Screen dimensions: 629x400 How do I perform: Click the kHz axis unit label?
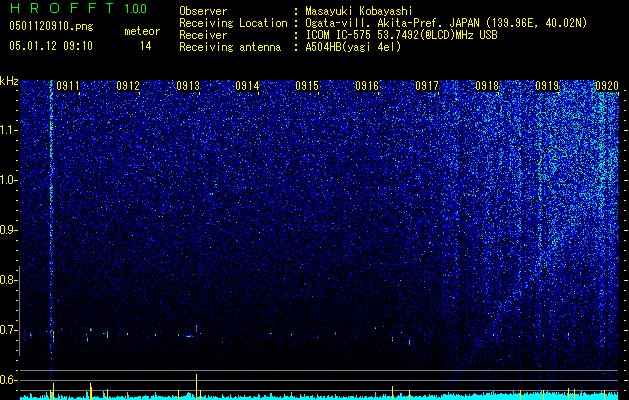click(x=9, y=81)
